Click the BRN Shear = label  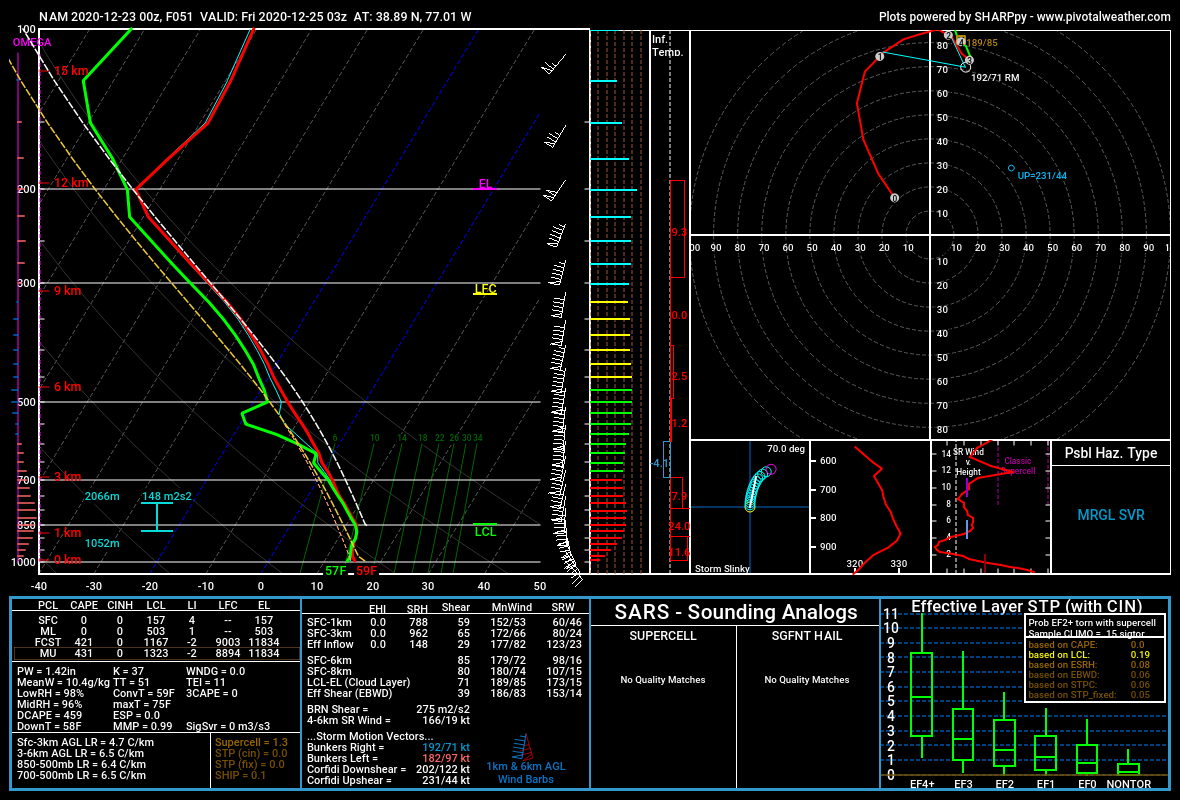[x=338, y=709]
